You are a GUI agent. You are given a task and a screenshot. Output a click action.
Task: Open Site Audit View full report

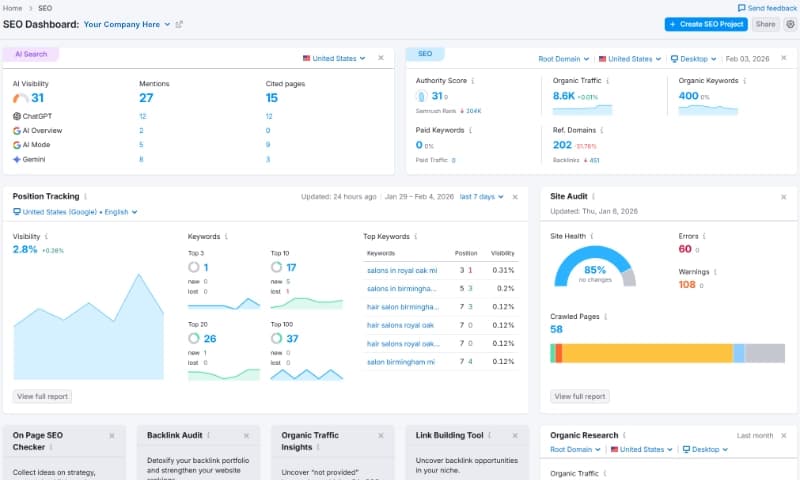click(580, 397)
